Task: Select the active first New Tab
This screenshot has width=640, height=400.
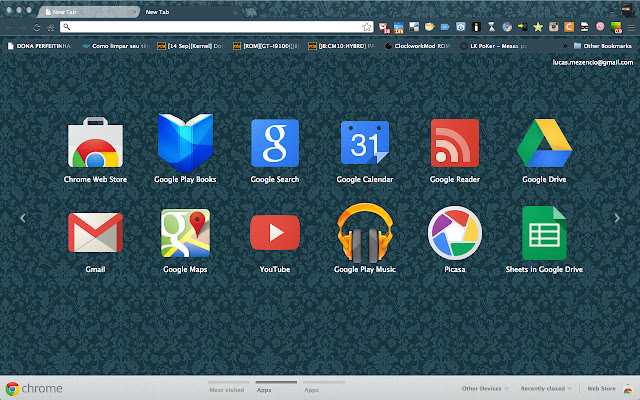Action: click(89, 12)
